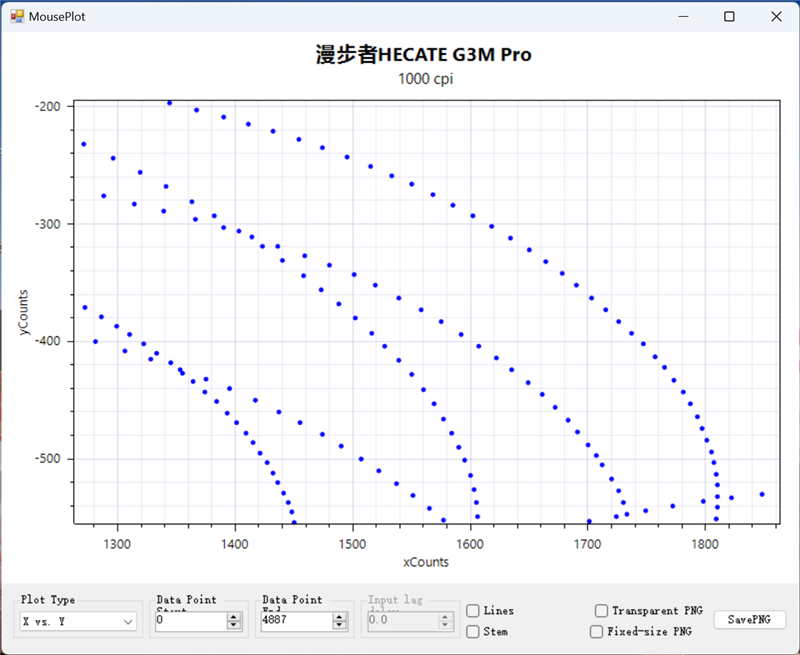Increment the Data Point Start value
Screen dimensions: 800x655
[x=234, y=617]
